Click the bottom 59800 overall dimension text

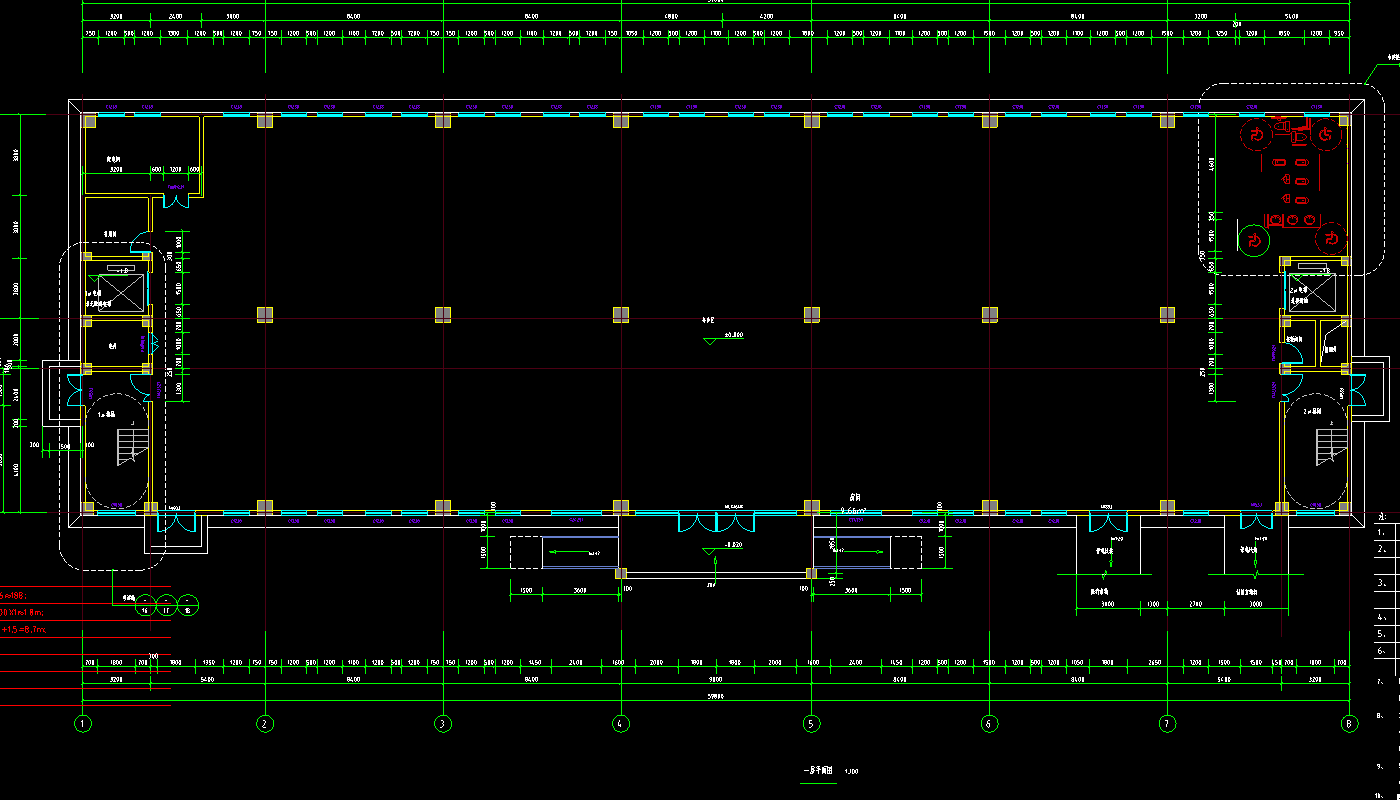(715, 695)
